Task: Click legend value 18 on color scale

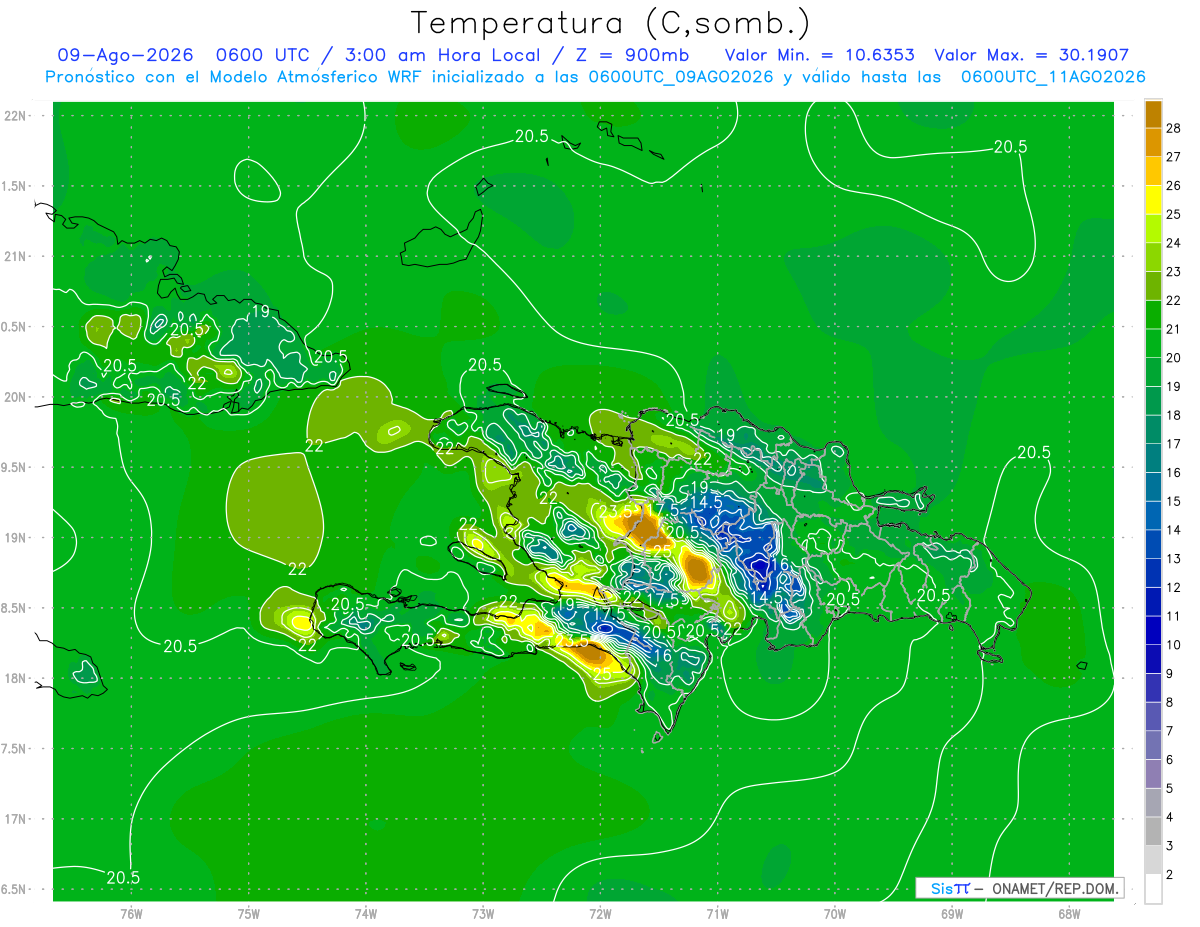Action: [1174, 415]
